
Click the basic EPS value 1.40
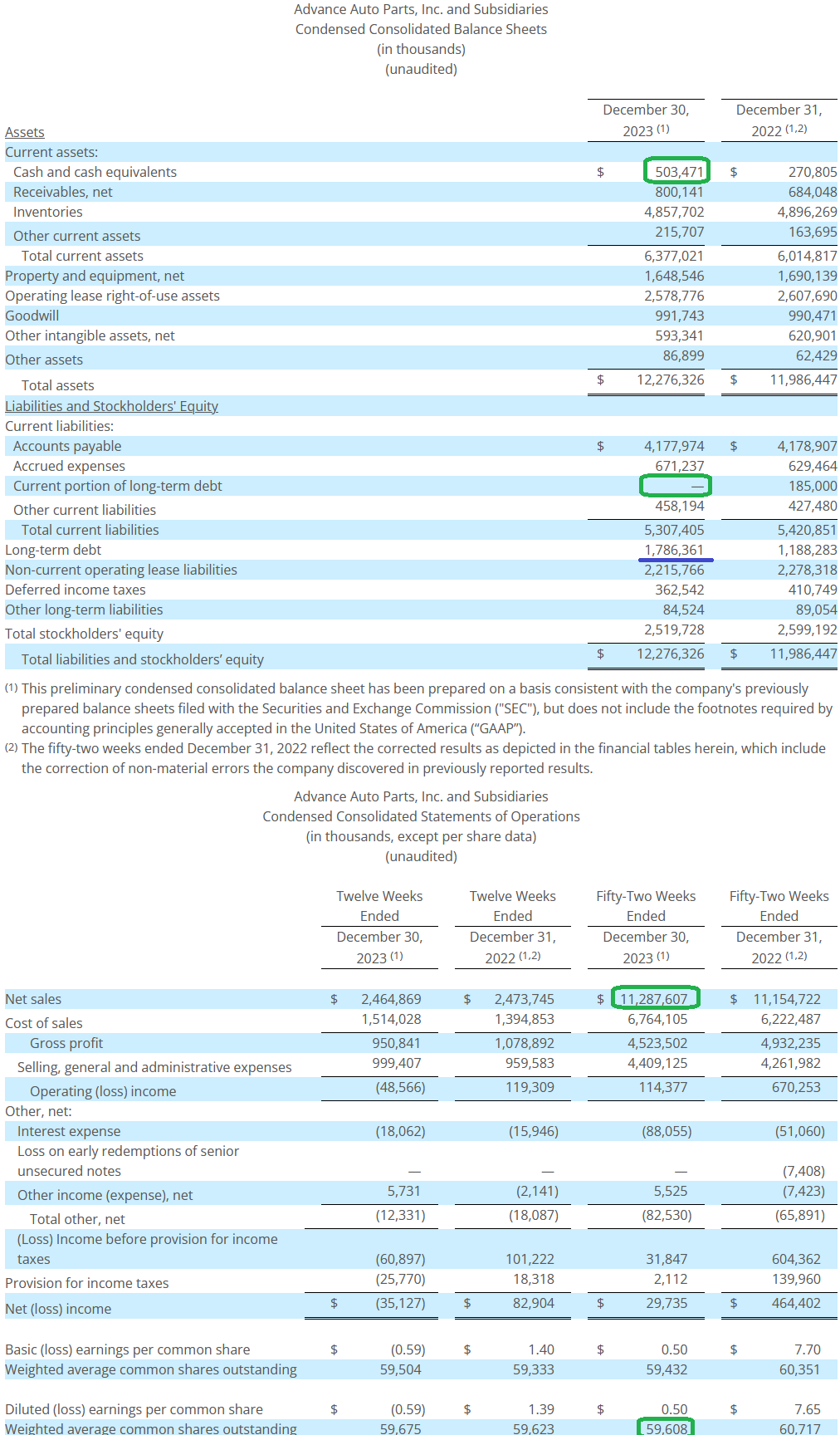[541, 1349]
